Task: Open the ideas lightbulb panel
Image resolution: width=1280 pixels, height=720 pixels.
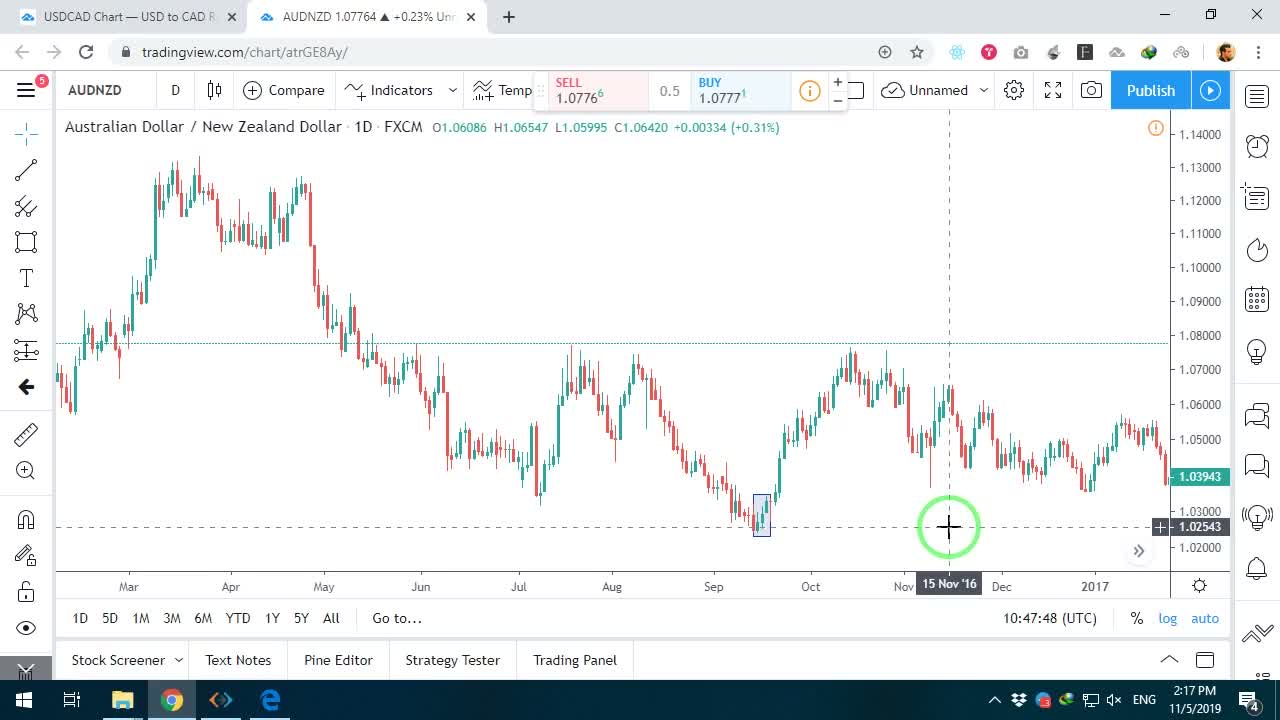Action: point(1257,351)
